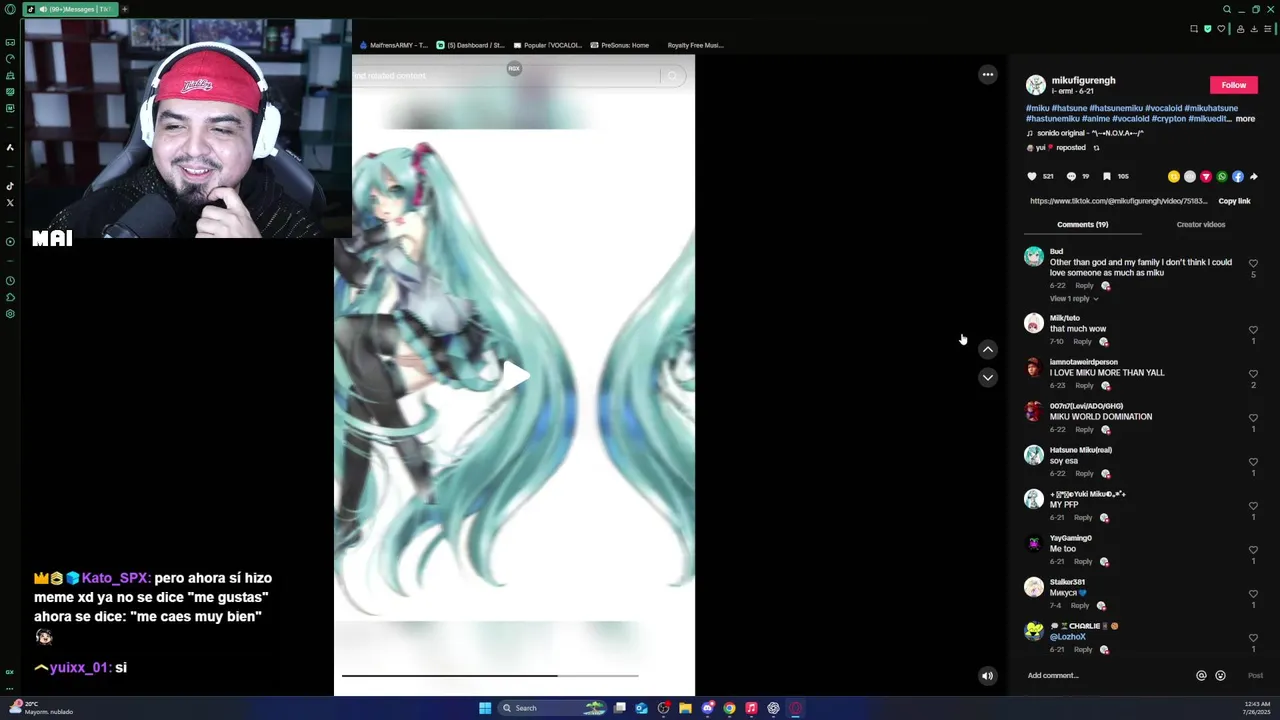Click the Windows taskbar Search box
1280x720 pixels.
[550, 708]
